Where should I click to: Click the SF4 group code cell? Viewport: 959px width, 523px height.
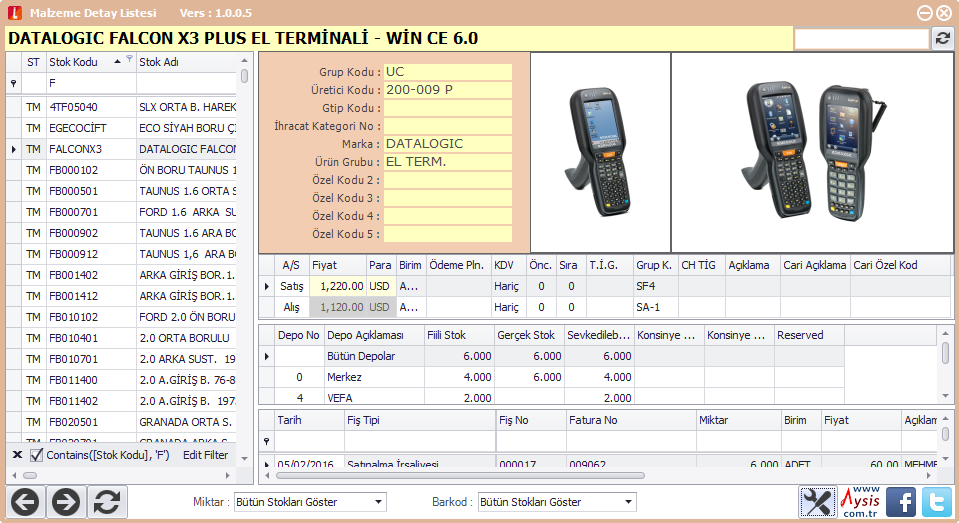[656, 286]
